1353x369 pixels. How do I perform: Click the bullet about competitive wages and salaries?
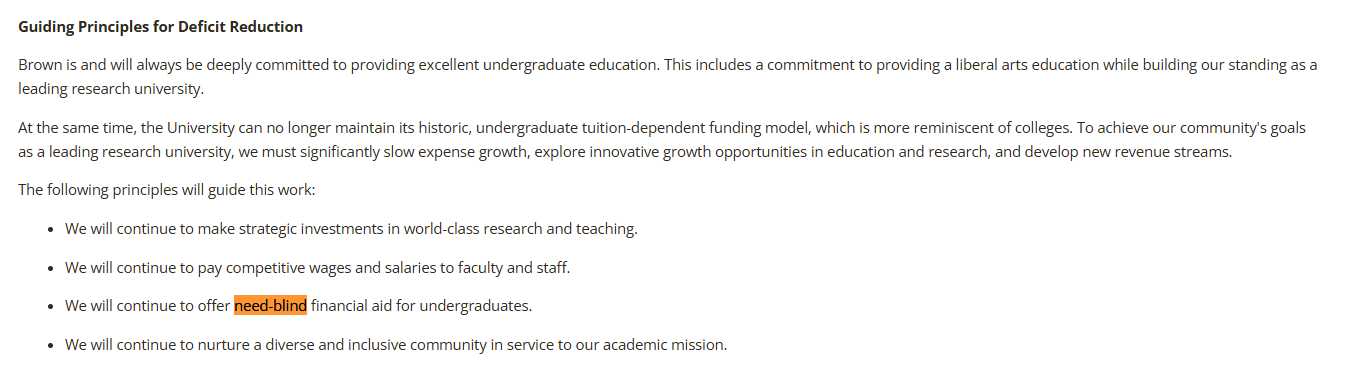point(318,268)
